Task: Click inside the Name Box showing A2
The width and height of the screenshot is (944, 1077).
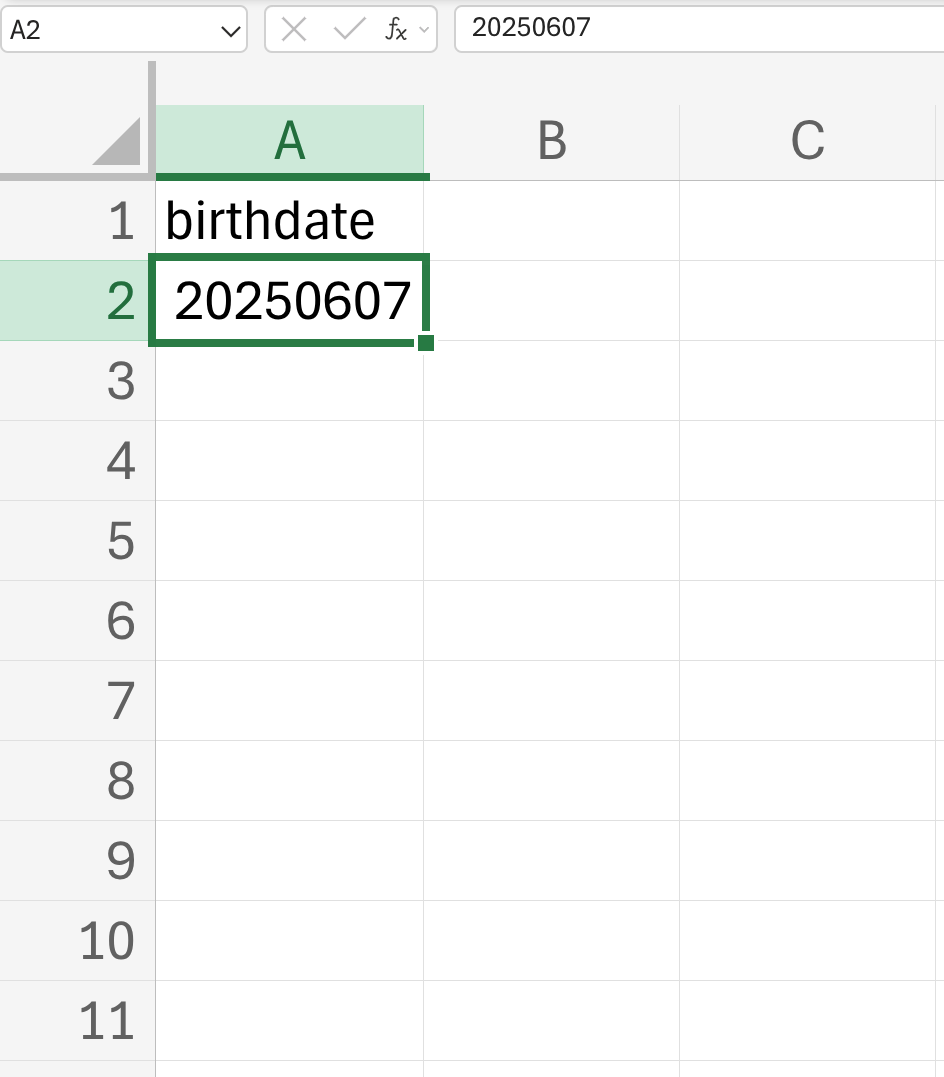Action: [110, 30]
